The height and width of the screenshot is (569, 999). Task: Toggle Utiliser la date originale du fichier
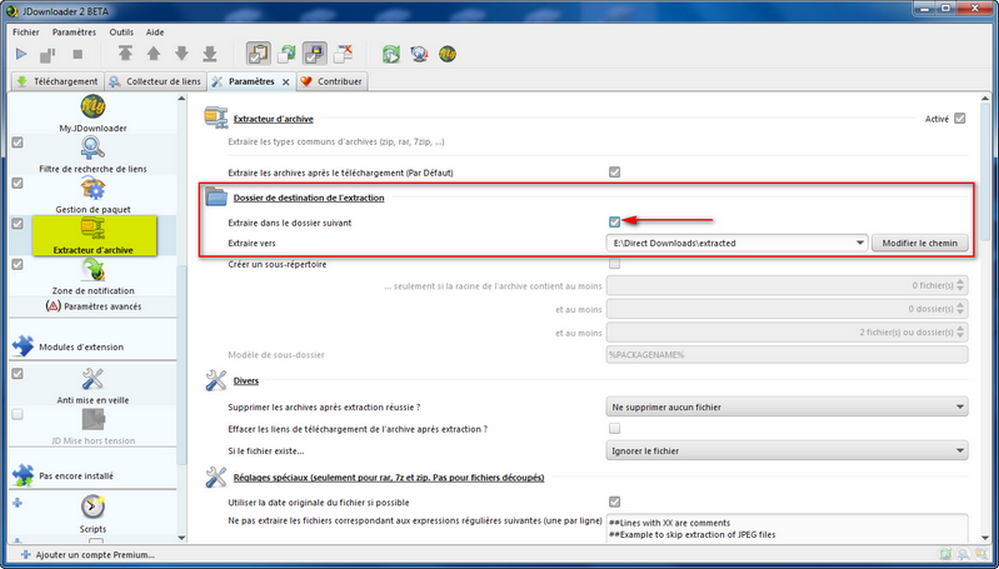point(614,502)
